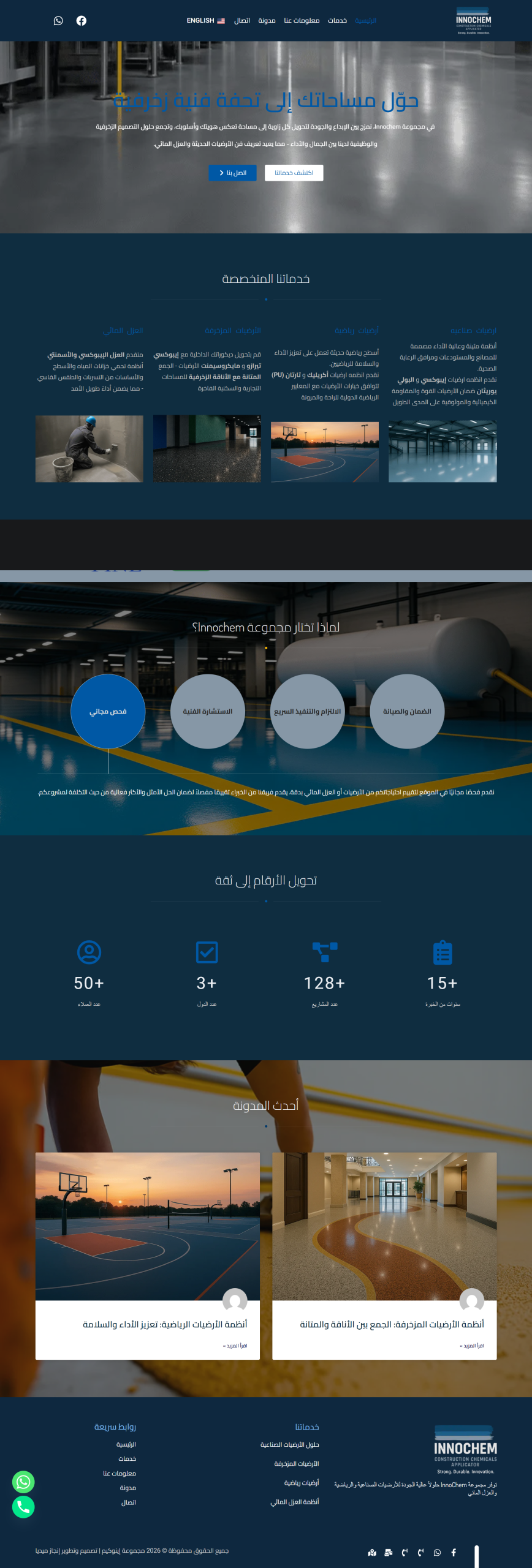
Task: Open the Facebook icon in the footer bar
Action: tap(454, 1552)
